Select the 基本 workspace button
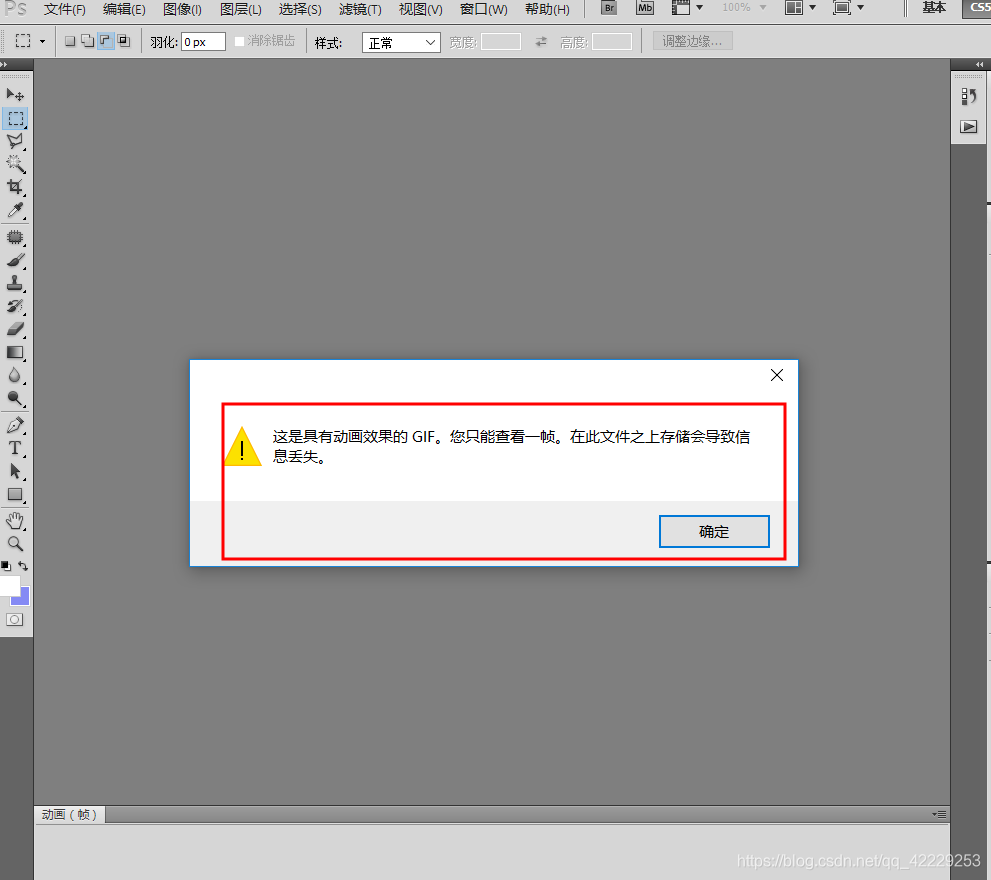The height and width of the screenshot is (880, 991). (933, 8)
